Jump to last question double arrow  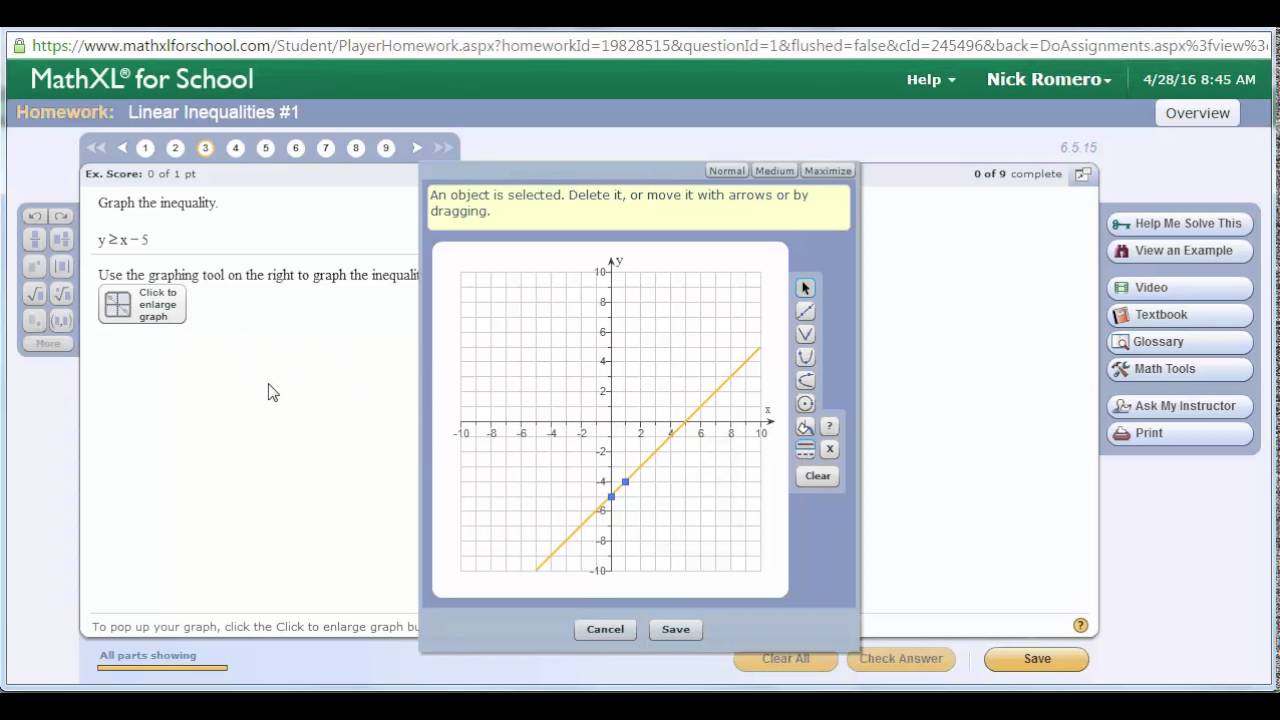point(443,148)
